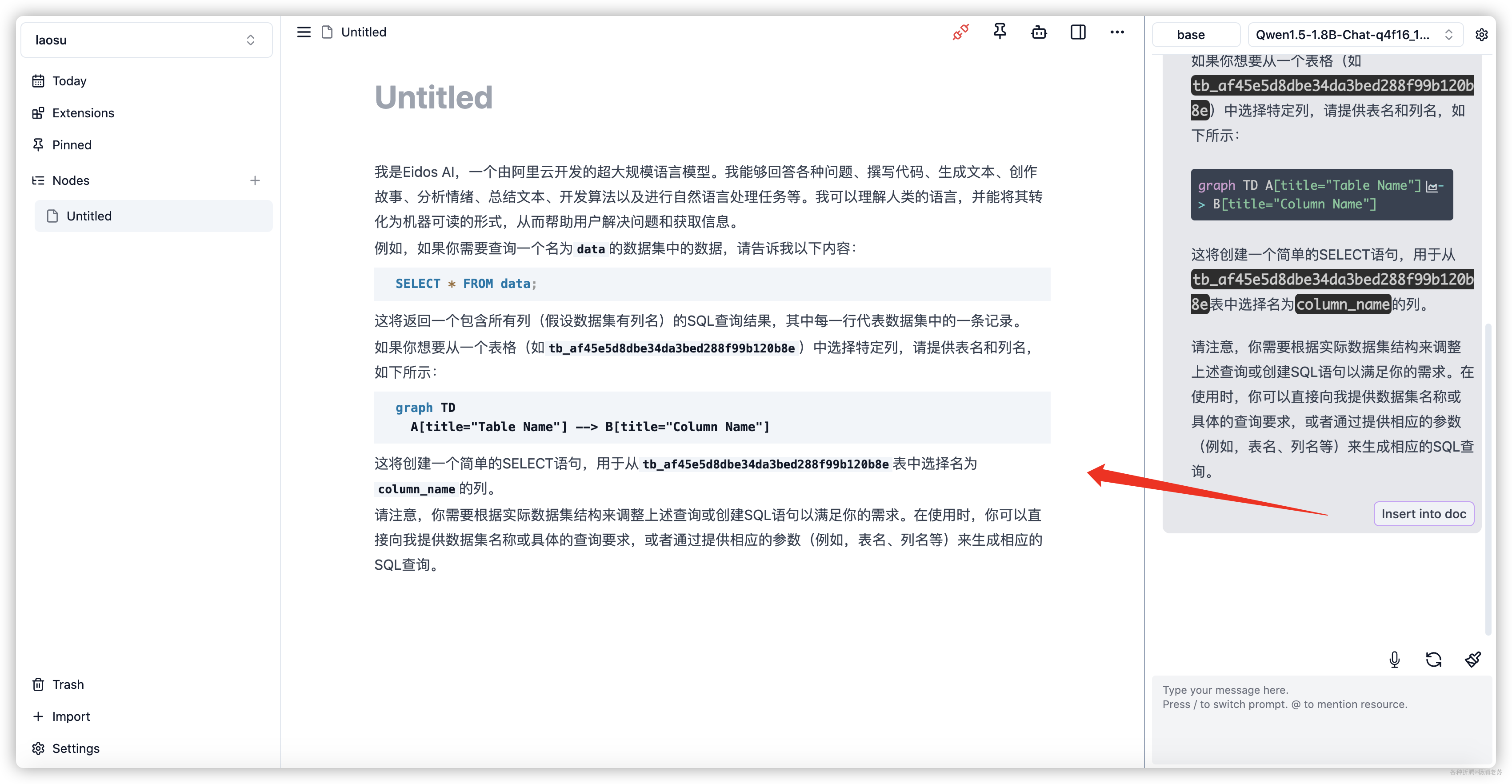1512x784 pixels.
Task: Click the chart icon in code block
Action: (1432, 187)
